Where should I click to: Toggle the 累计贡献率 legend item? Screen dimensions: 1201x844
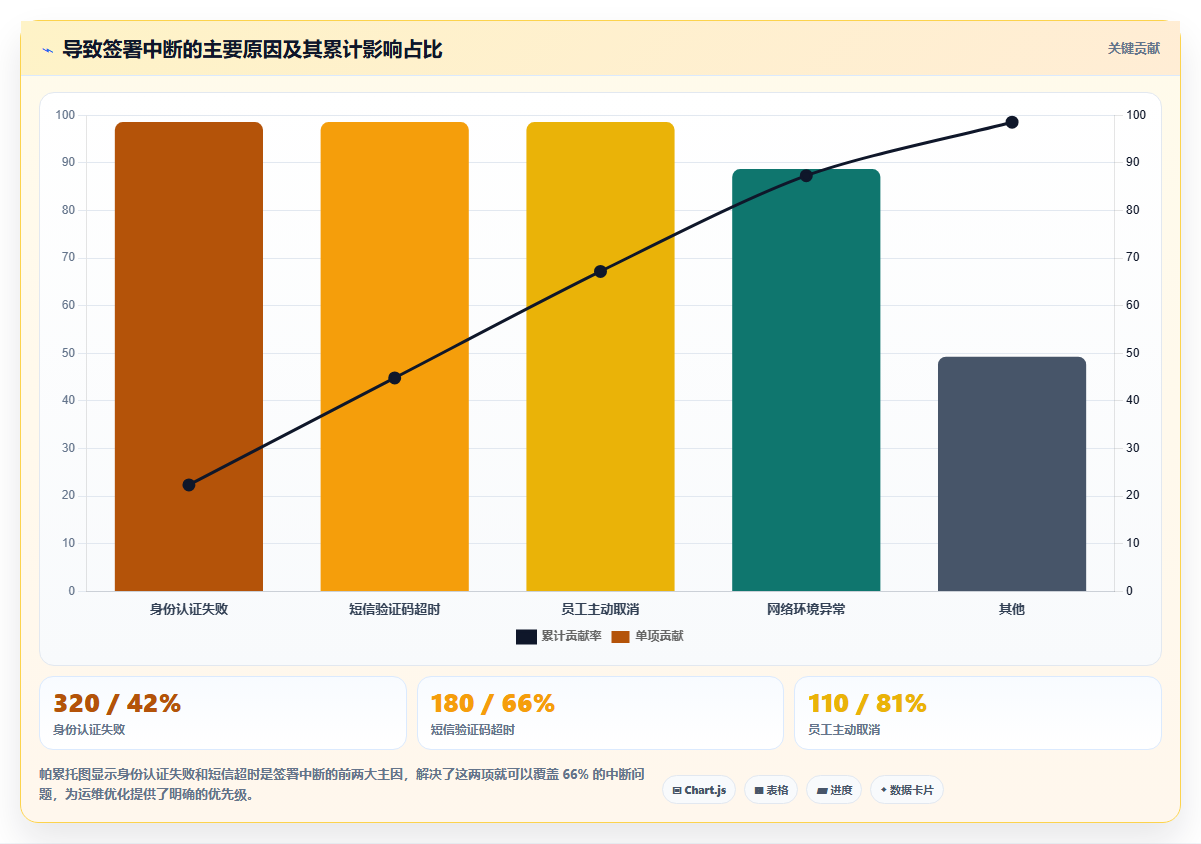pyautogui.click(x=559, y=636)
